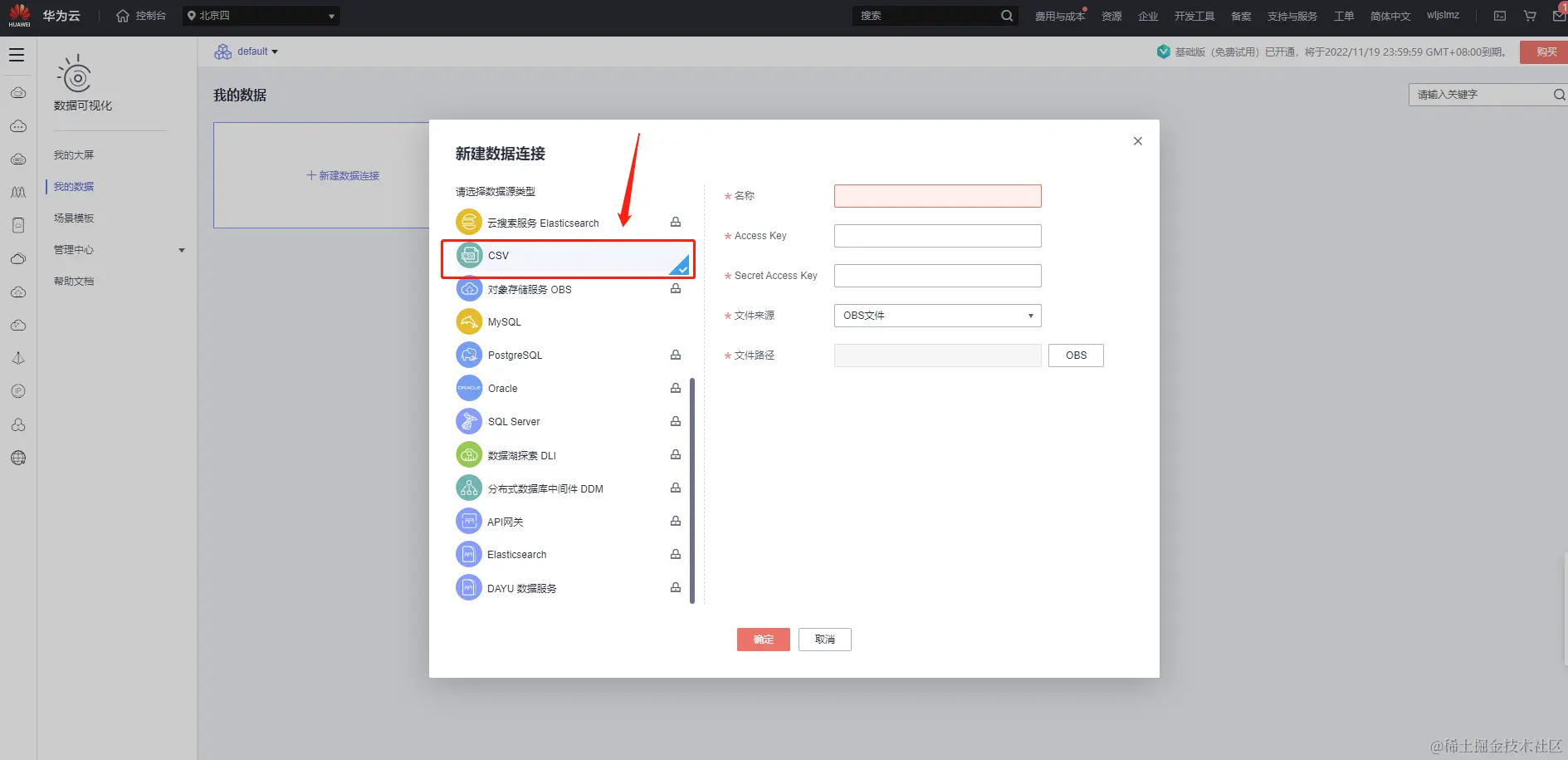
Task: Click the 确定 button
Action: [763, 640]
